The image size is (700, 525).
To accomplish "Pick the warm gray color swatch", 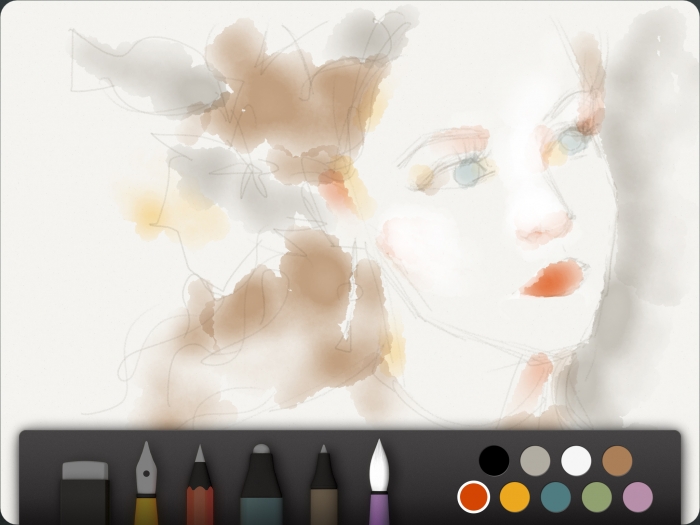I will point(535,460).
